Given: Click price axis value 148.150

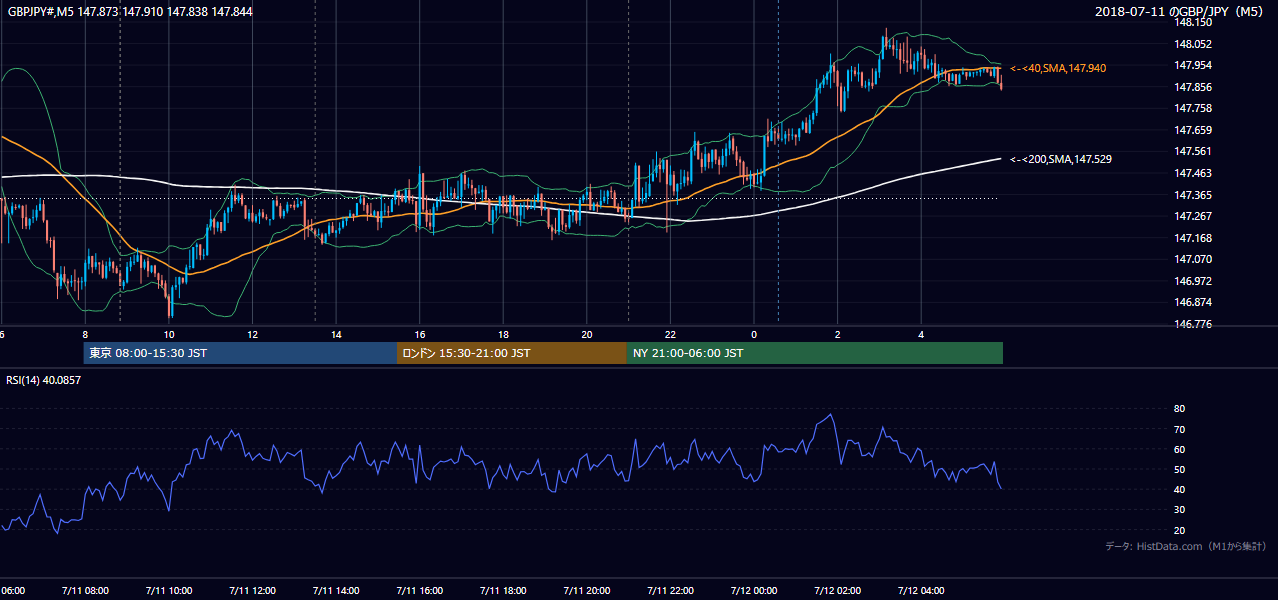Looking at the screenshot, I should (1193, 22).
